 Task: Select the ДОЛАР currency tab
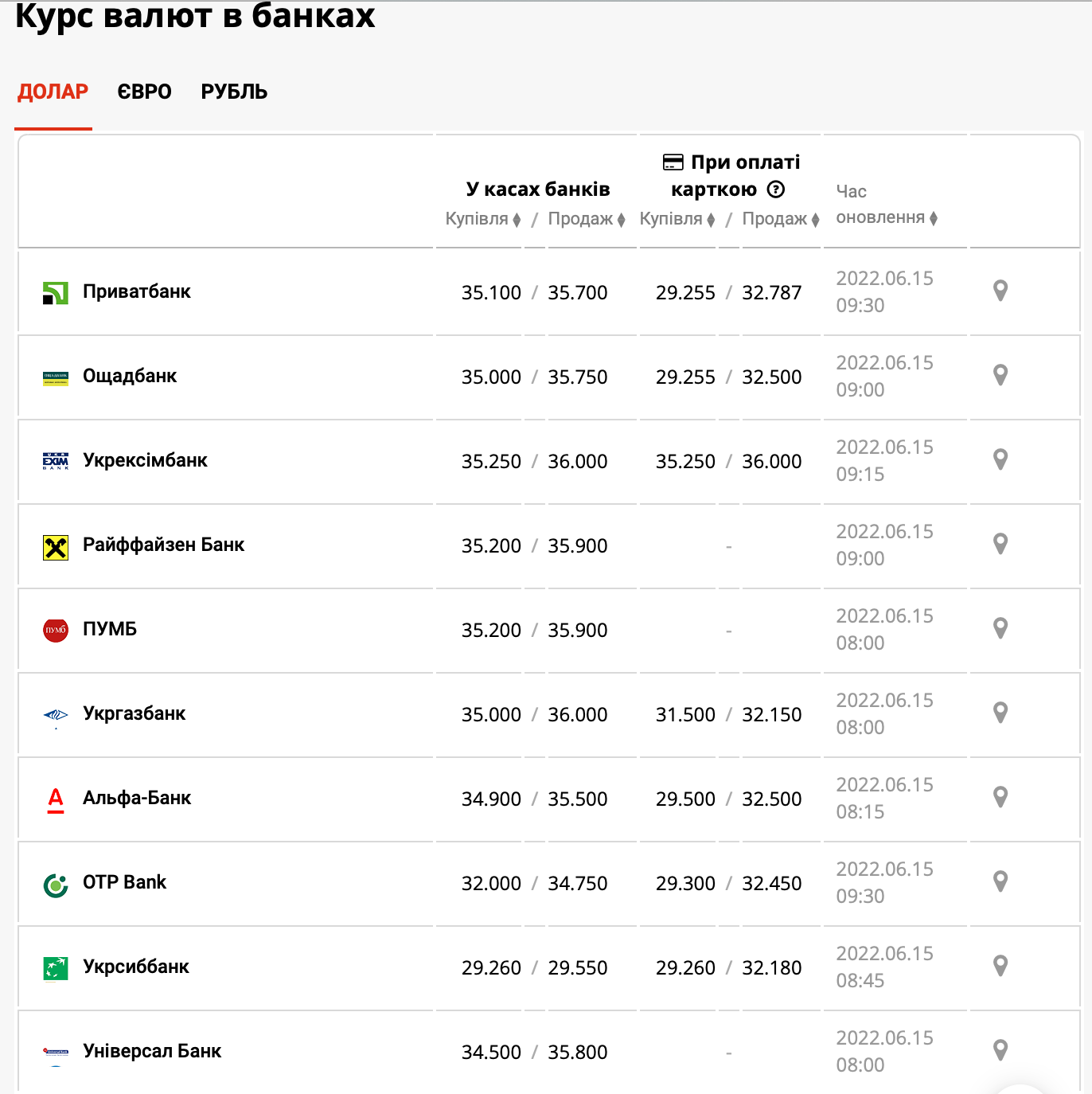coord(53,92)
